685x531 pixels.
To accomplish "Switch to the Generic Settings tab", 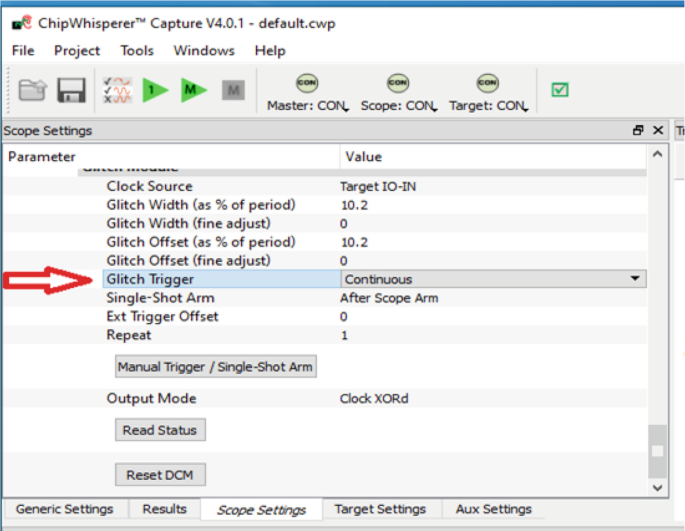I will point(64,509).
